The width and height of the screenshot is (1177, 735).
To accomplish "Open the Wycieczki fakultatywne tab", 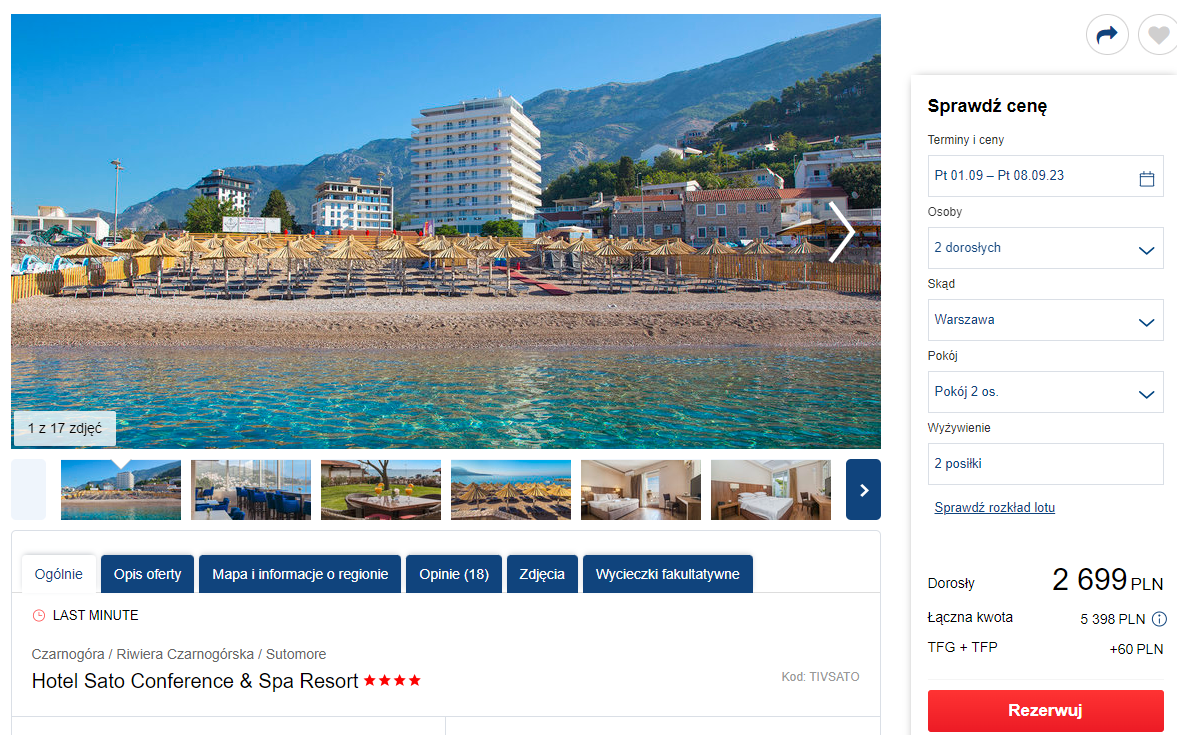I will (667, 574).
